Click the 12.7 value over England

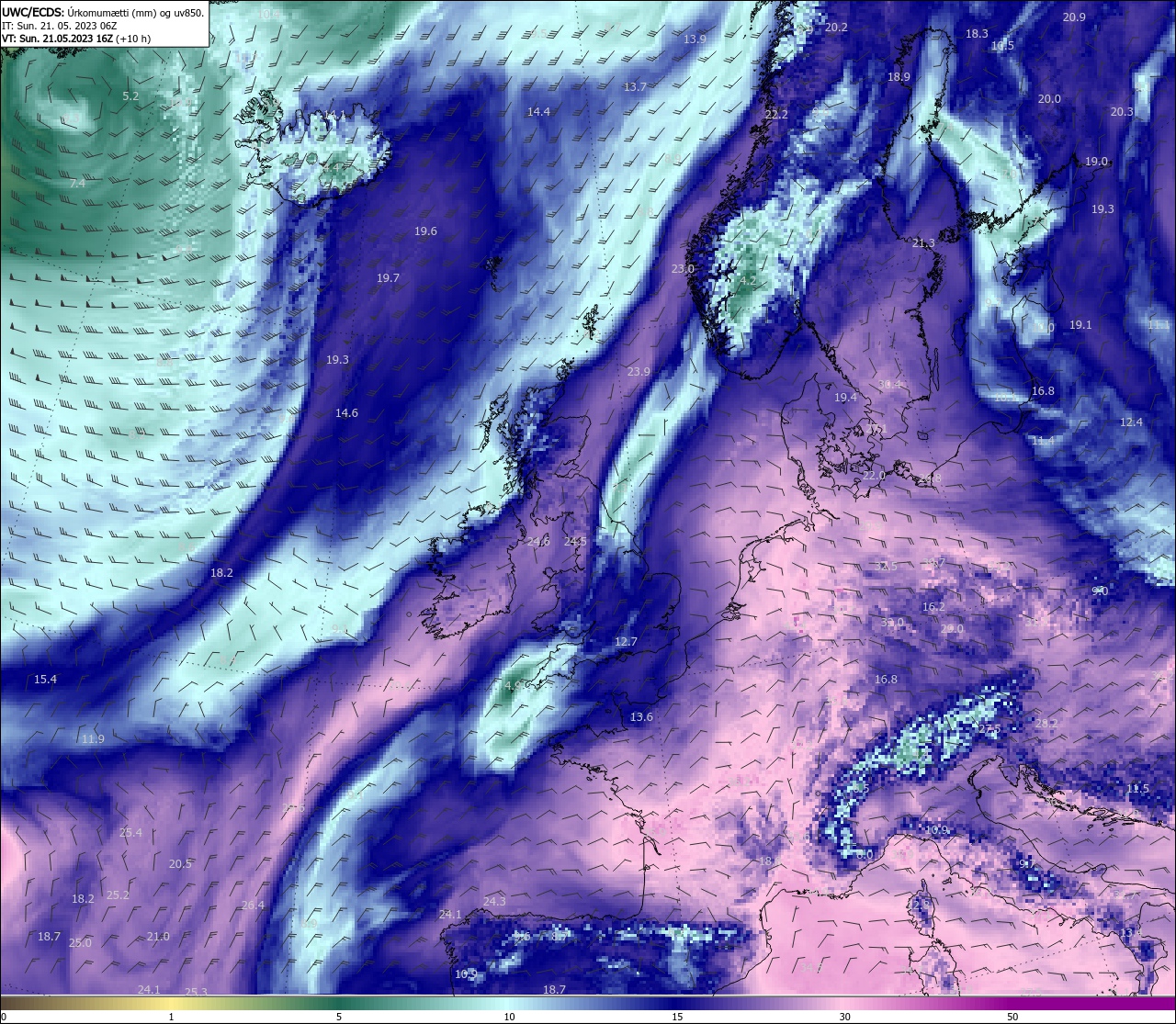pos(626,642)
